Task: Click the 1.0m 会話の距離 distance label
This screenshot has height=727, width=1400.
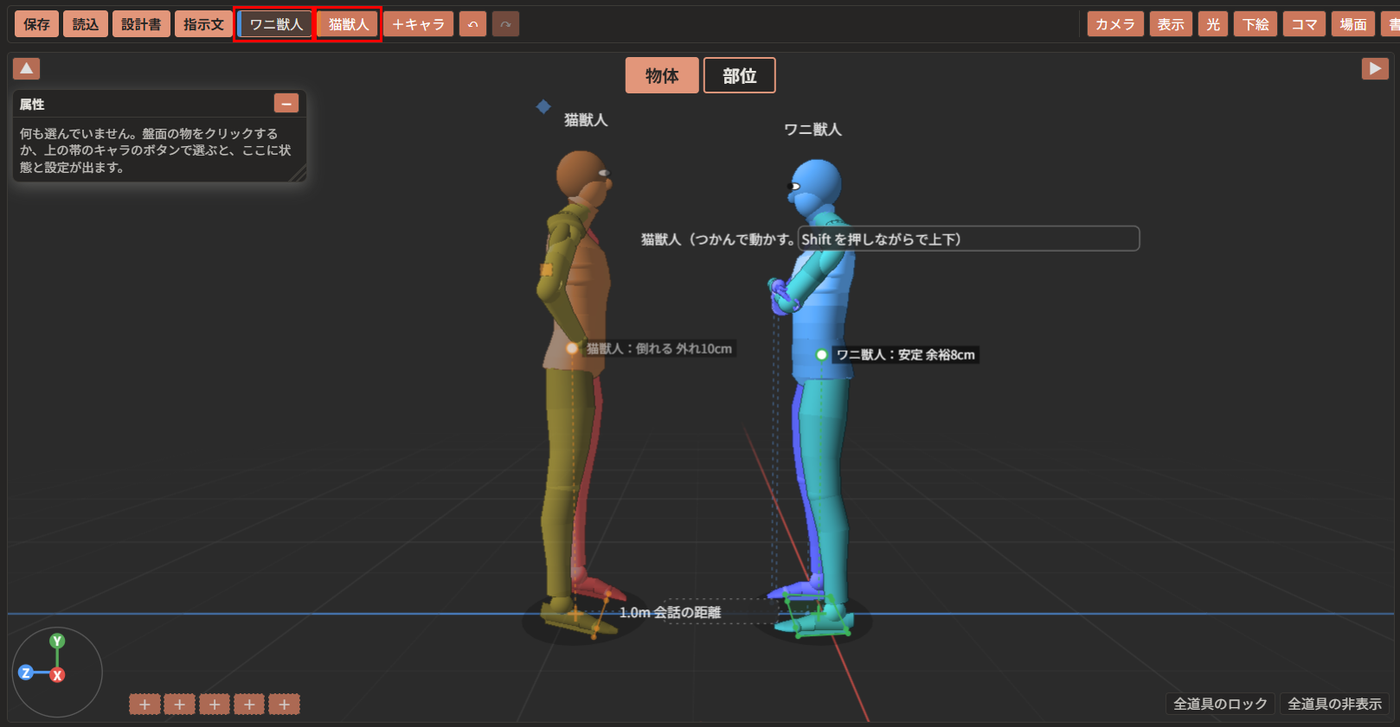Action: [670, 612]
